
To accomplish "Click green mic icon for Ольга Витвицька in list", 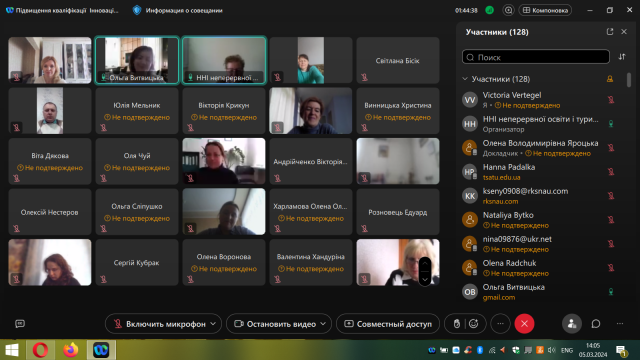I will point(611,292).
